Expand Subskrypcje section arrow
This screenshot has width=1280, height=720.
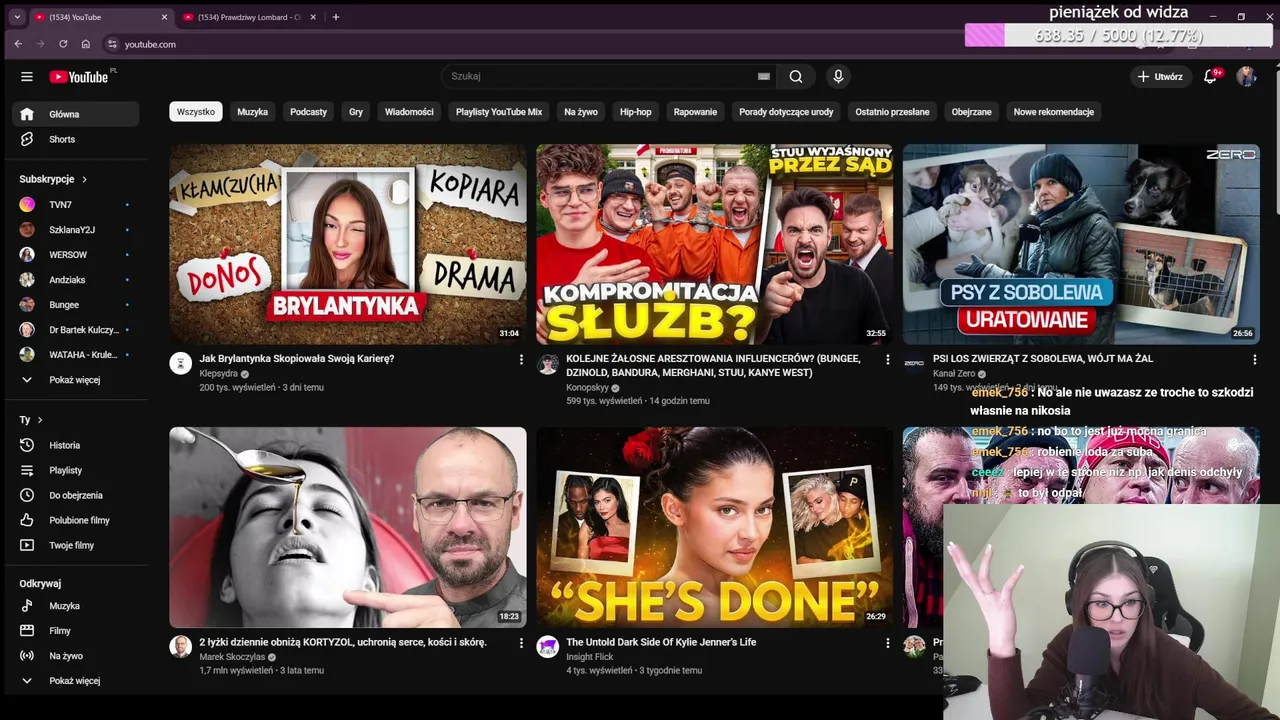coord(84,179)
